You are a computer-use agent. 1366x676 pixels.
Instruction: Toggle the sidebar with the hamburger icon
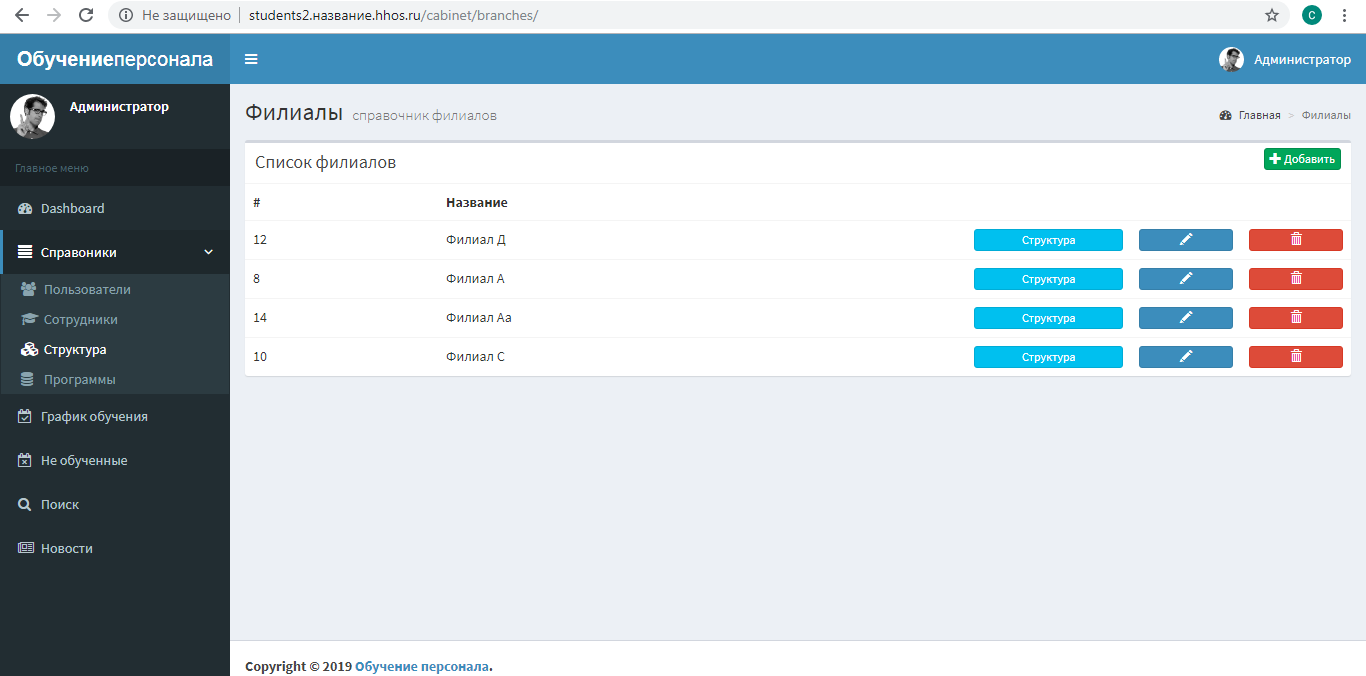pyautogui.click(x=251, y=59)
